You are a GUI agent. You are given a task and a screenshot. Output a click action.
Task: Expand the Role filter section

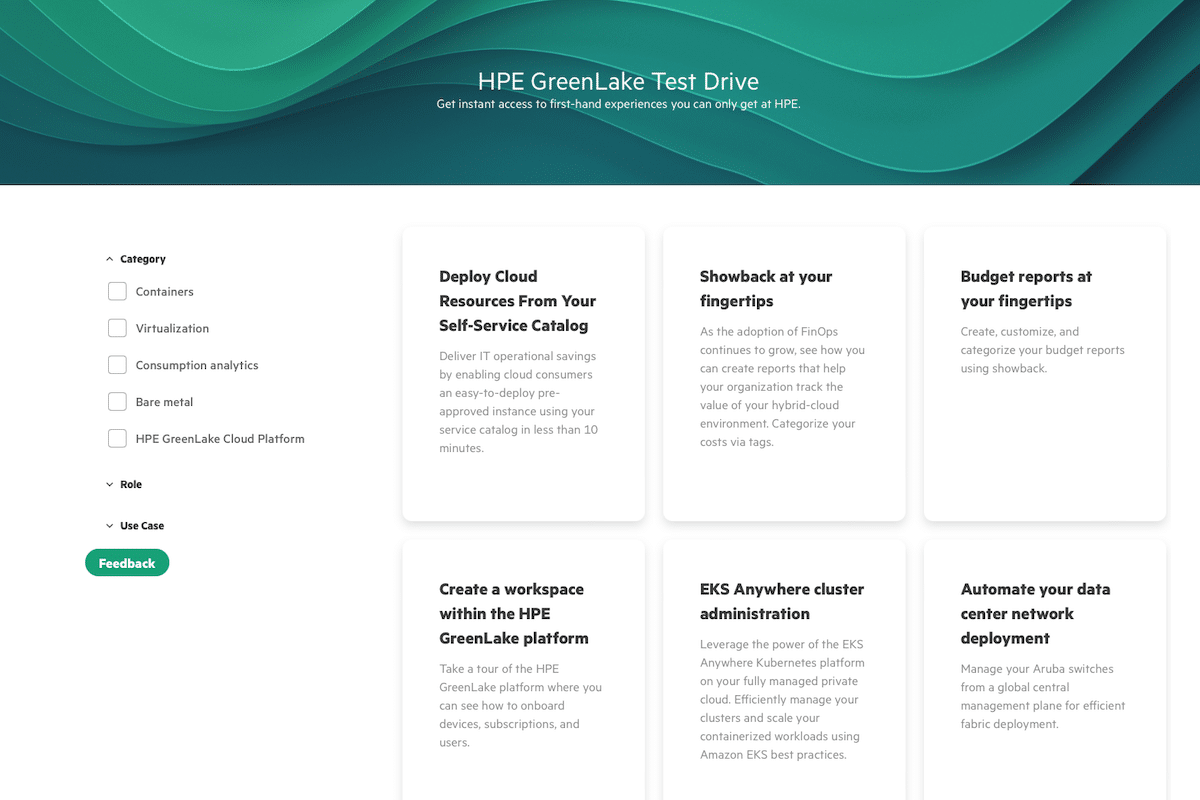(x=123, y=484)
